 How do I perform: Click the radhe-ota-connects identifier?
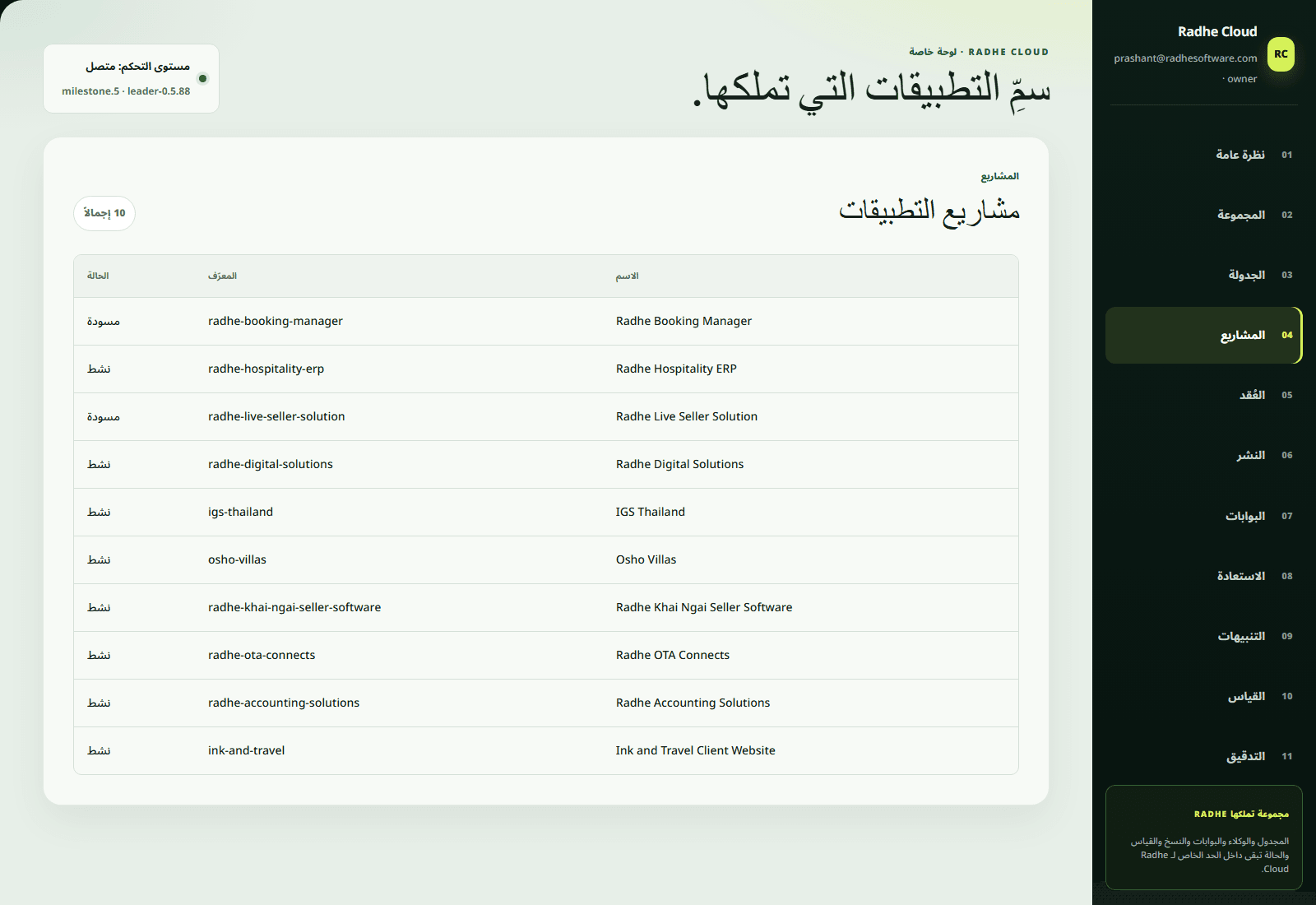pos(262,656)
